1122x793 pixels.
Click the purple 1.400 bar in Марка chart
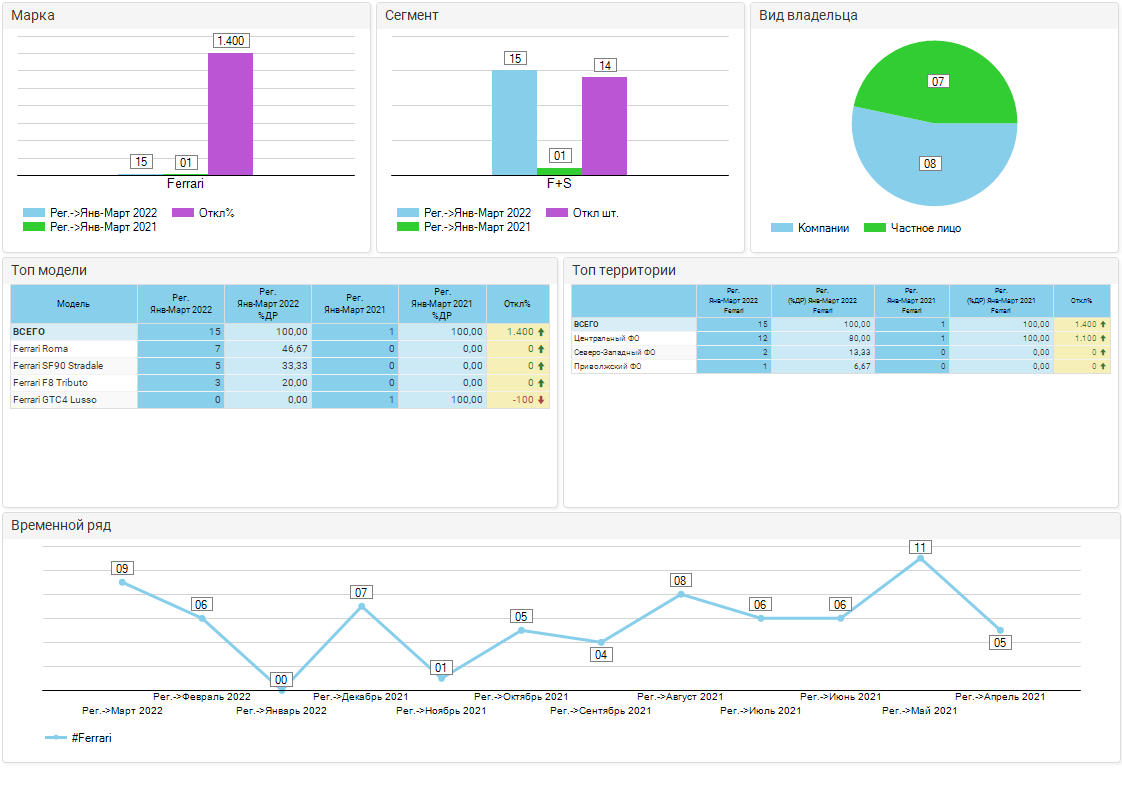[x=230, y=114]
